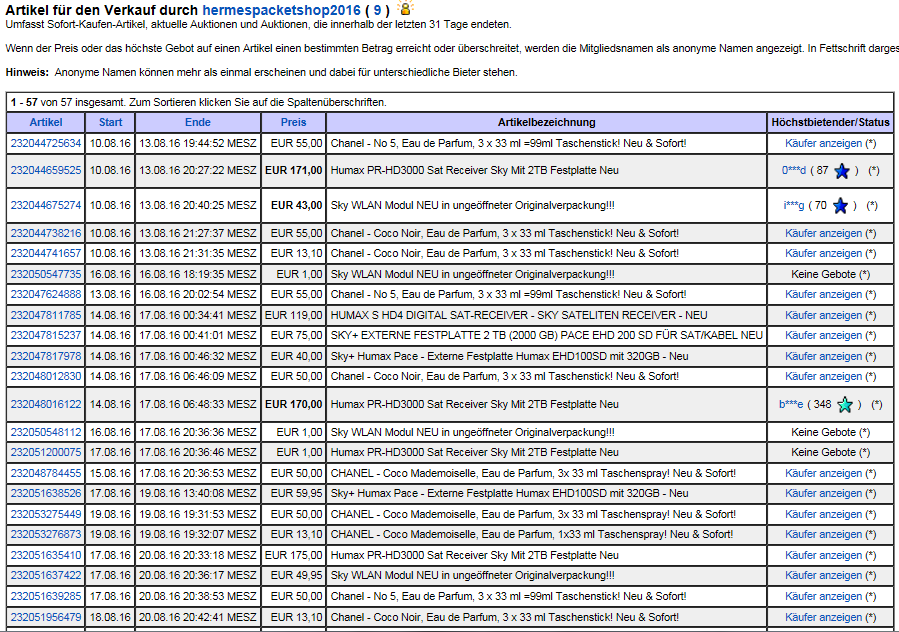Click end time 17.08.16 06:48:33 MESZ
The image size is (899, 632).
(198, 404)
